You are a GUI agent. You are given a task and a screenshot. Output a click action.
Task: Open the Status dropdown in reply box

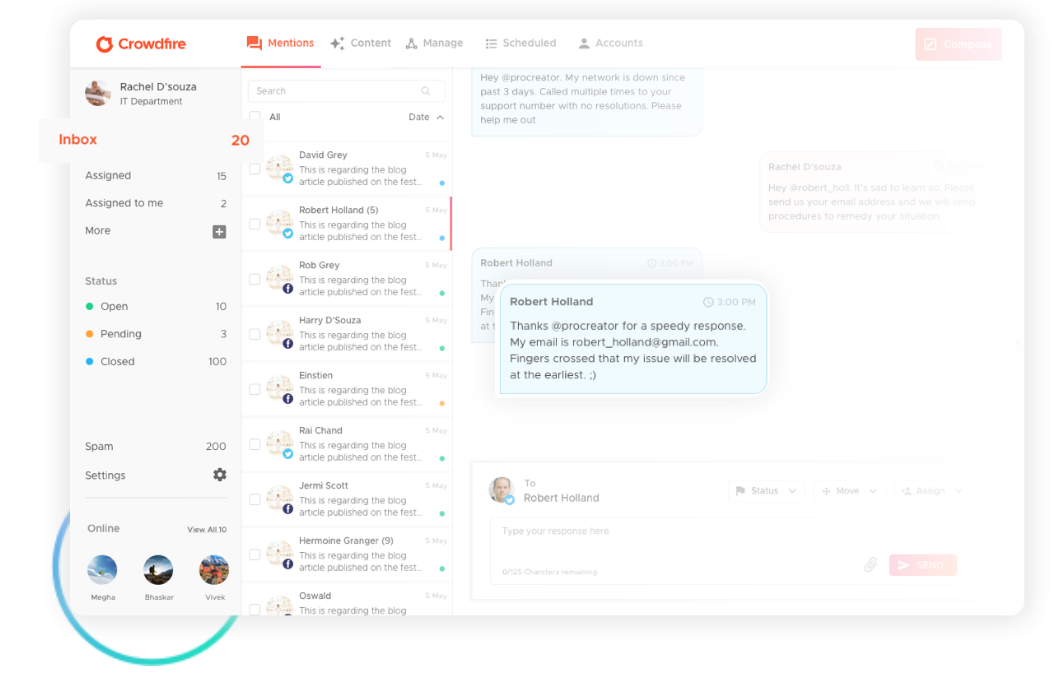[x=767, y=491]
